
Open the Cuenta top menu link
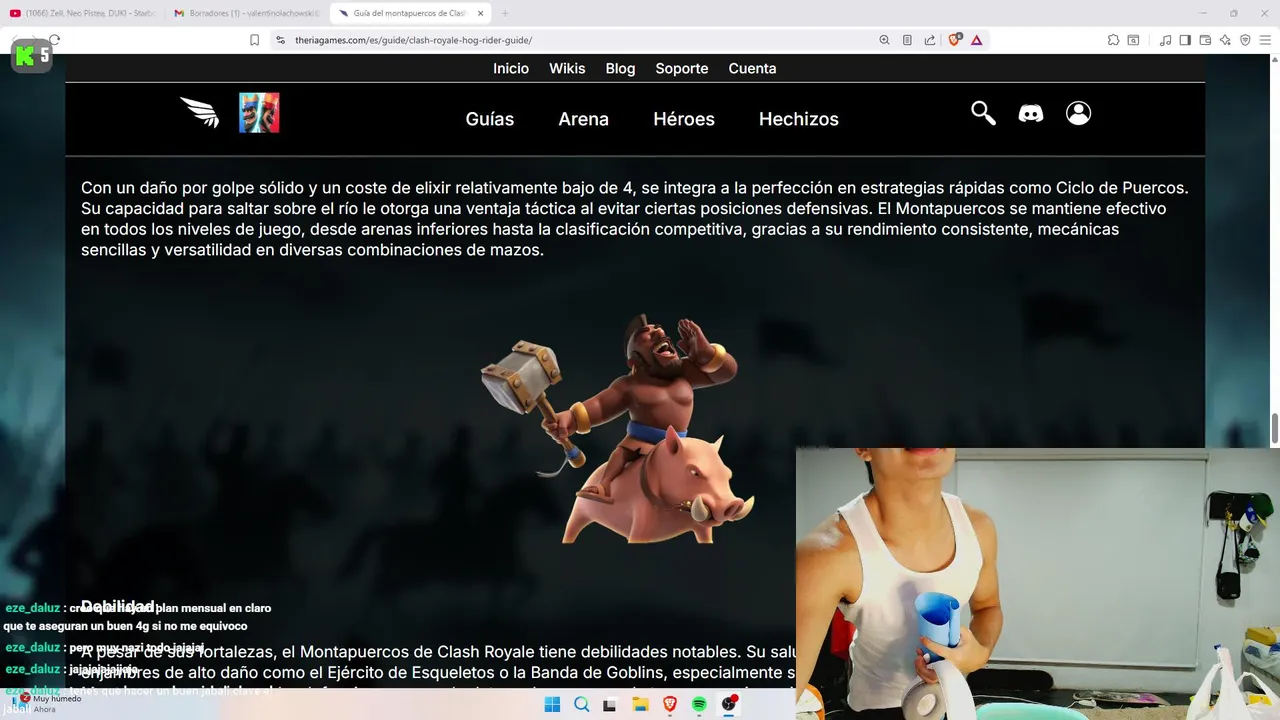[752, 68]
